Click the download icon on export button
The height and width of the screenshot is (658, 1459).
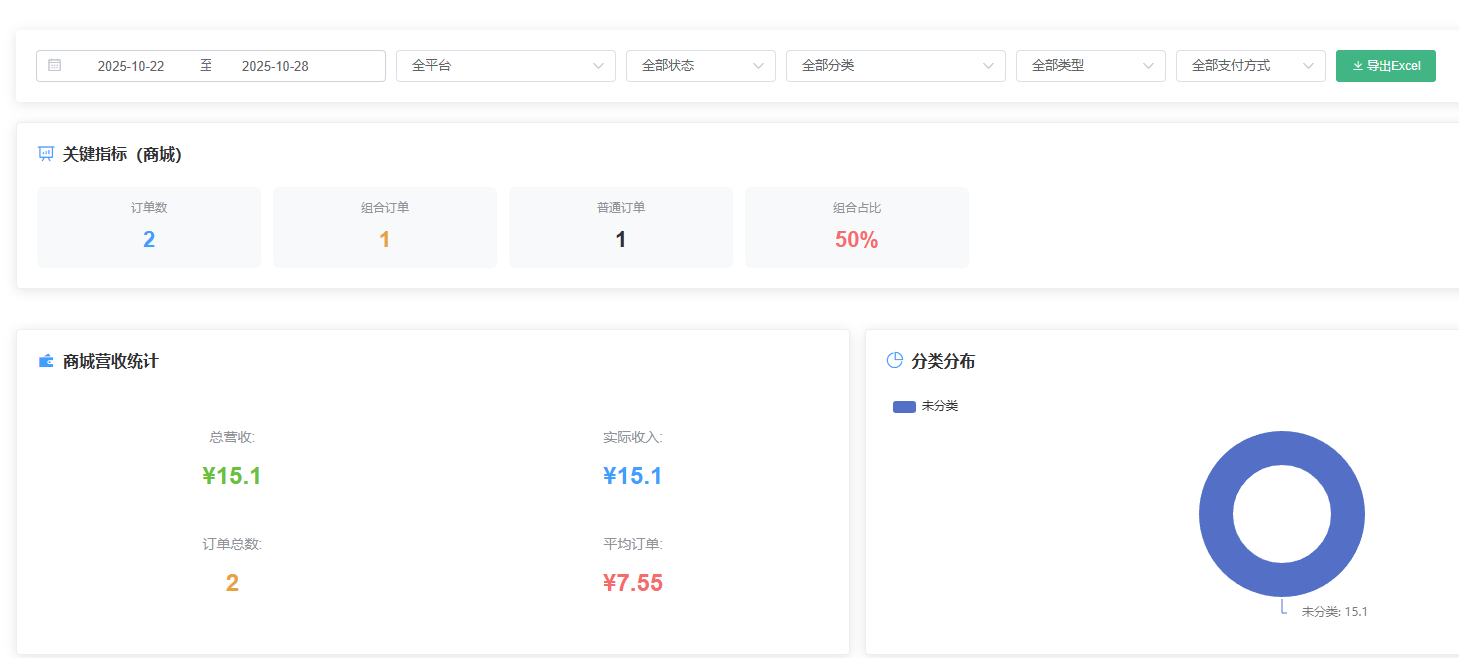point(1357,66)
